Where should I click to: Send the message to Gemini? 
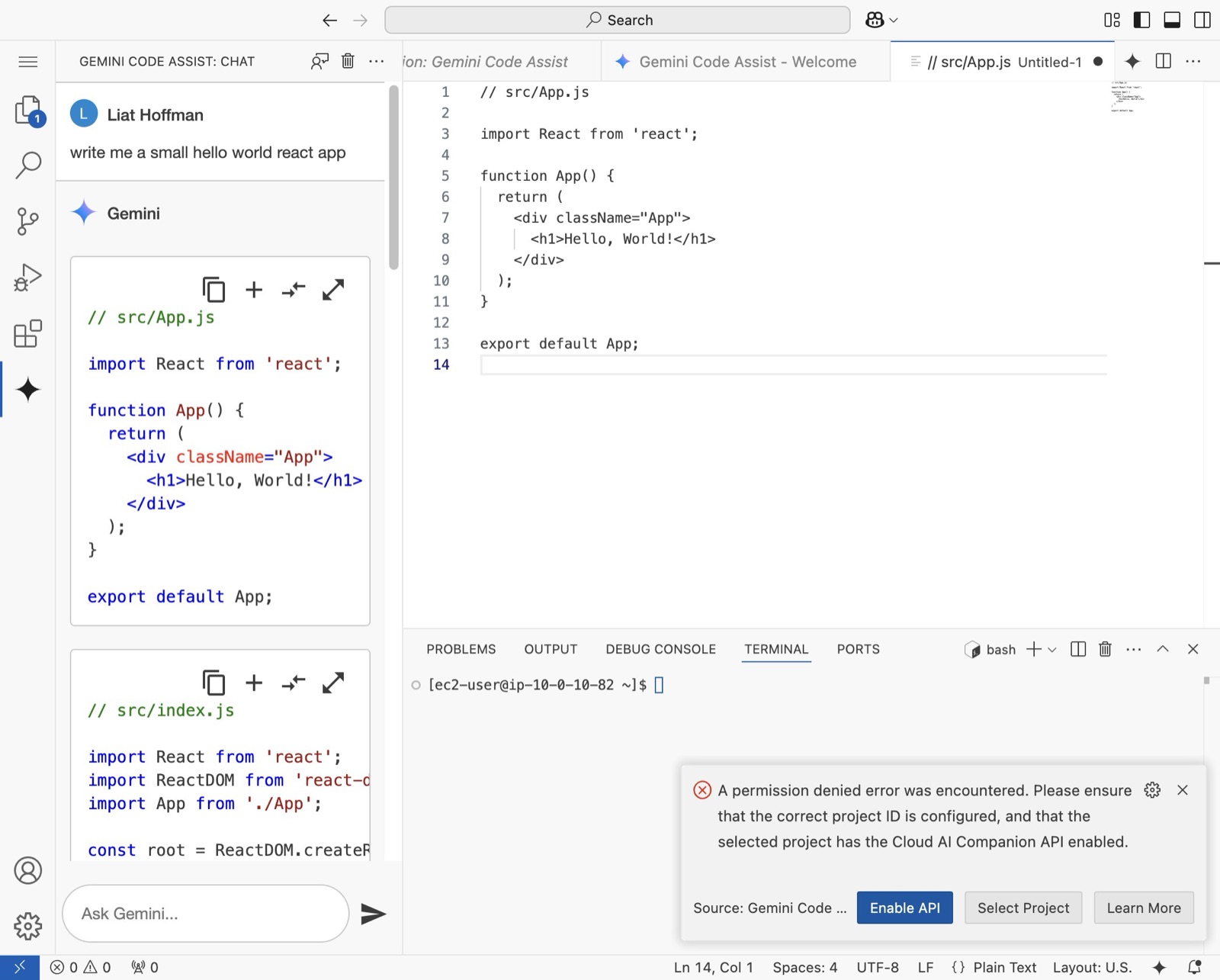[373, 914]
